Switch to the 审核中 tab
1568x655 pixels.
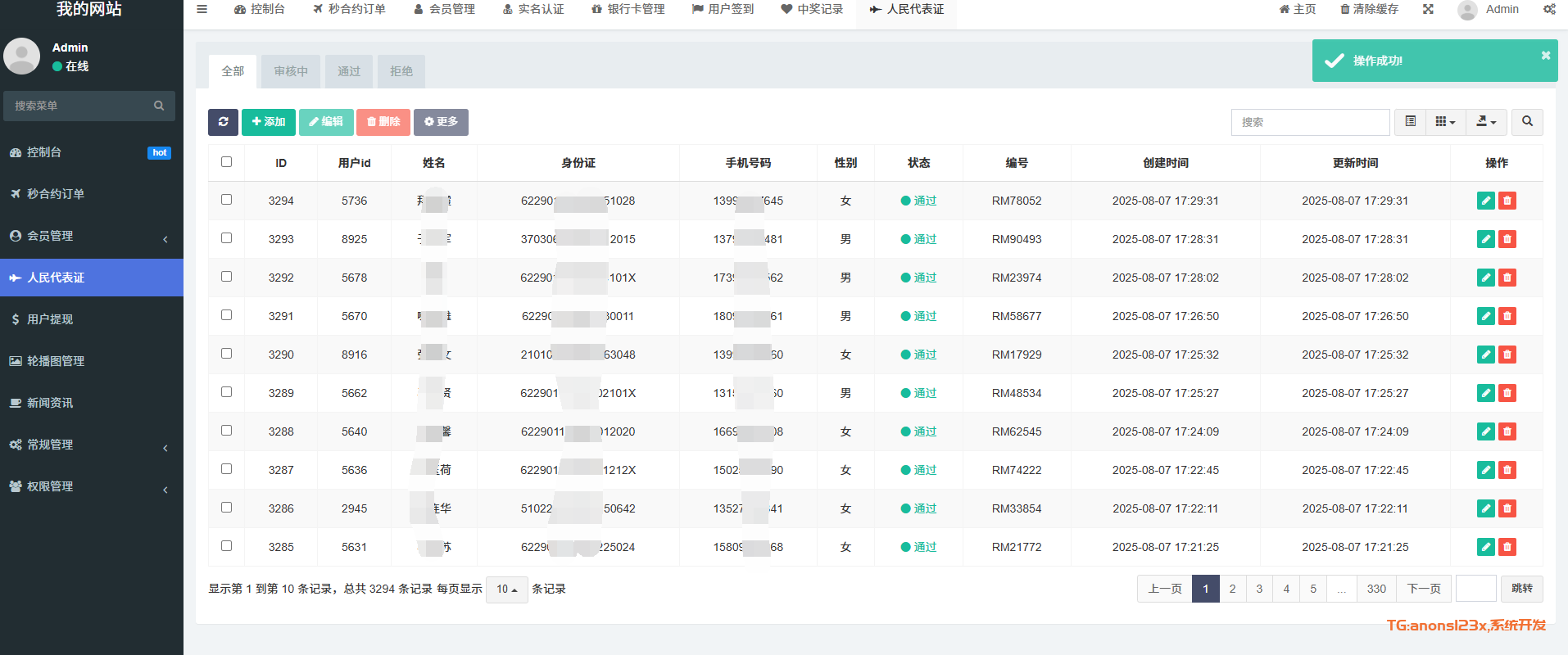click(291, 71)
